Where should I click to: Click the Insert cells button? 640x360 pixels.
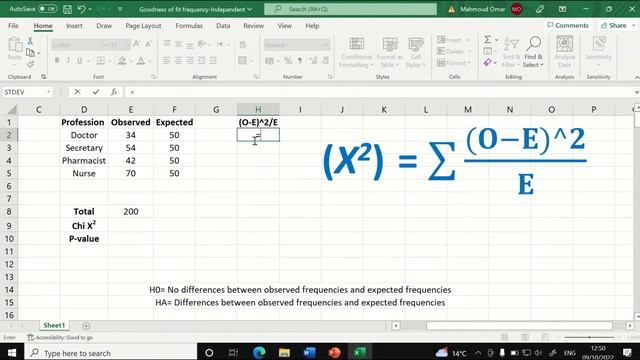click(453, 40)
